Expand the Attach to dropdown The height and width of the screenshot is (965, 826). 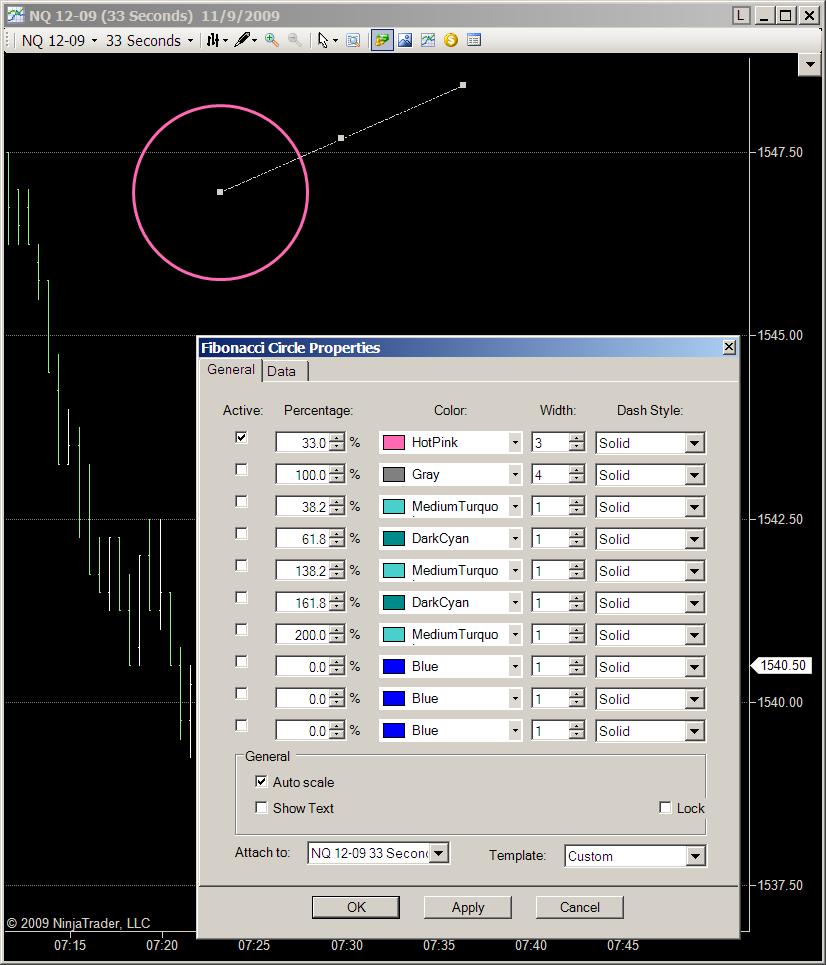pos(439,853)
